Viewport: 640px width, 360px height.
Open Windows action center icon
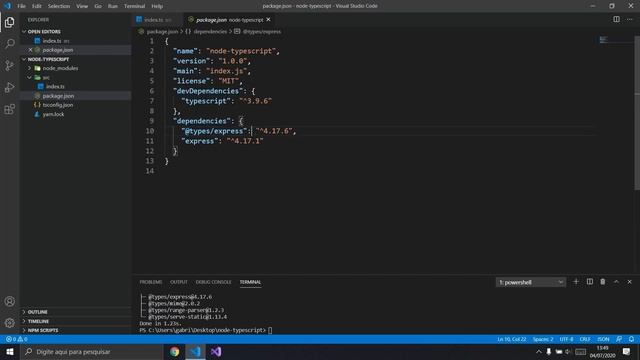click(627, 351)
